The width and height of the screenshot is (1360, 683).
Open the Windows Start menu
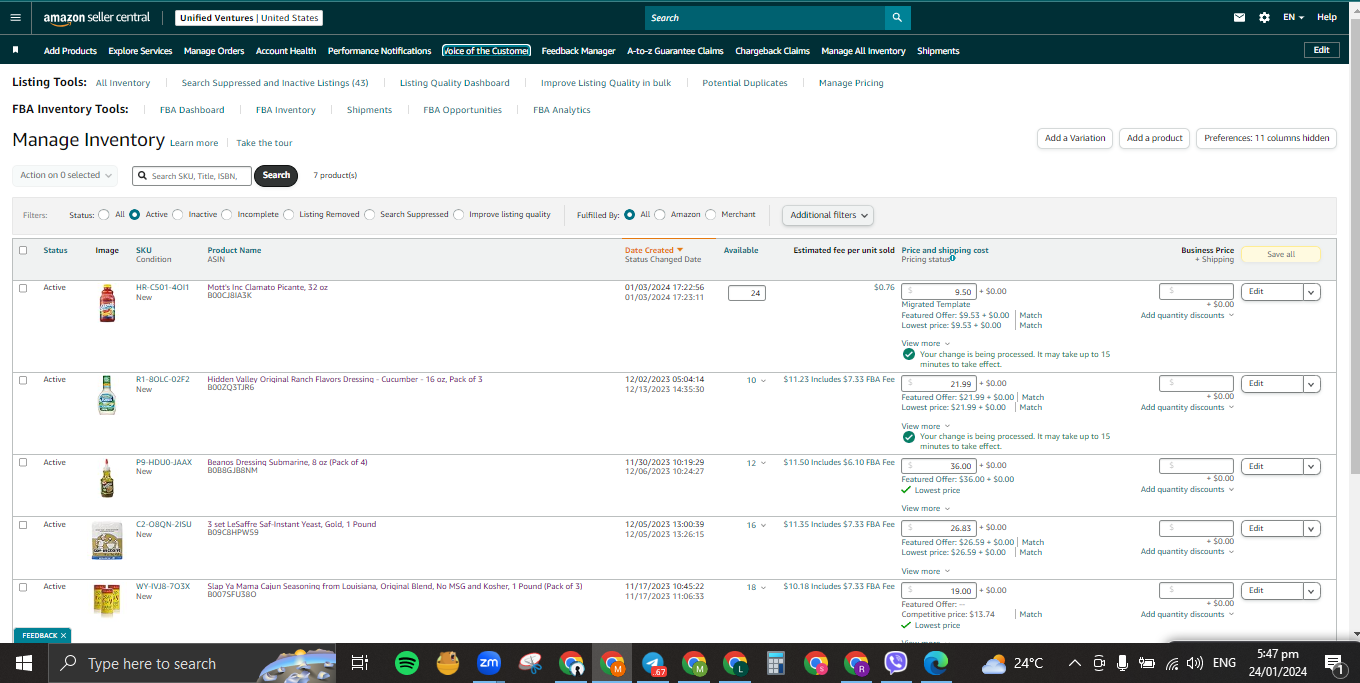pos(24,663)
